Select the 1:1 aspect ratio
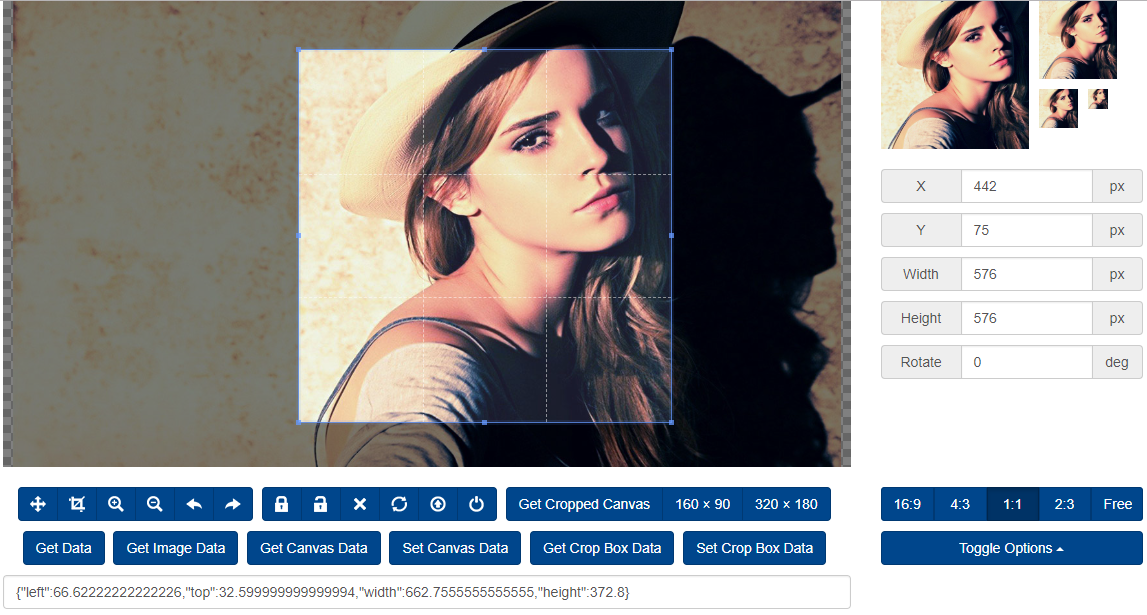The image size is (1147, 615). click(x=1012, y=504)
